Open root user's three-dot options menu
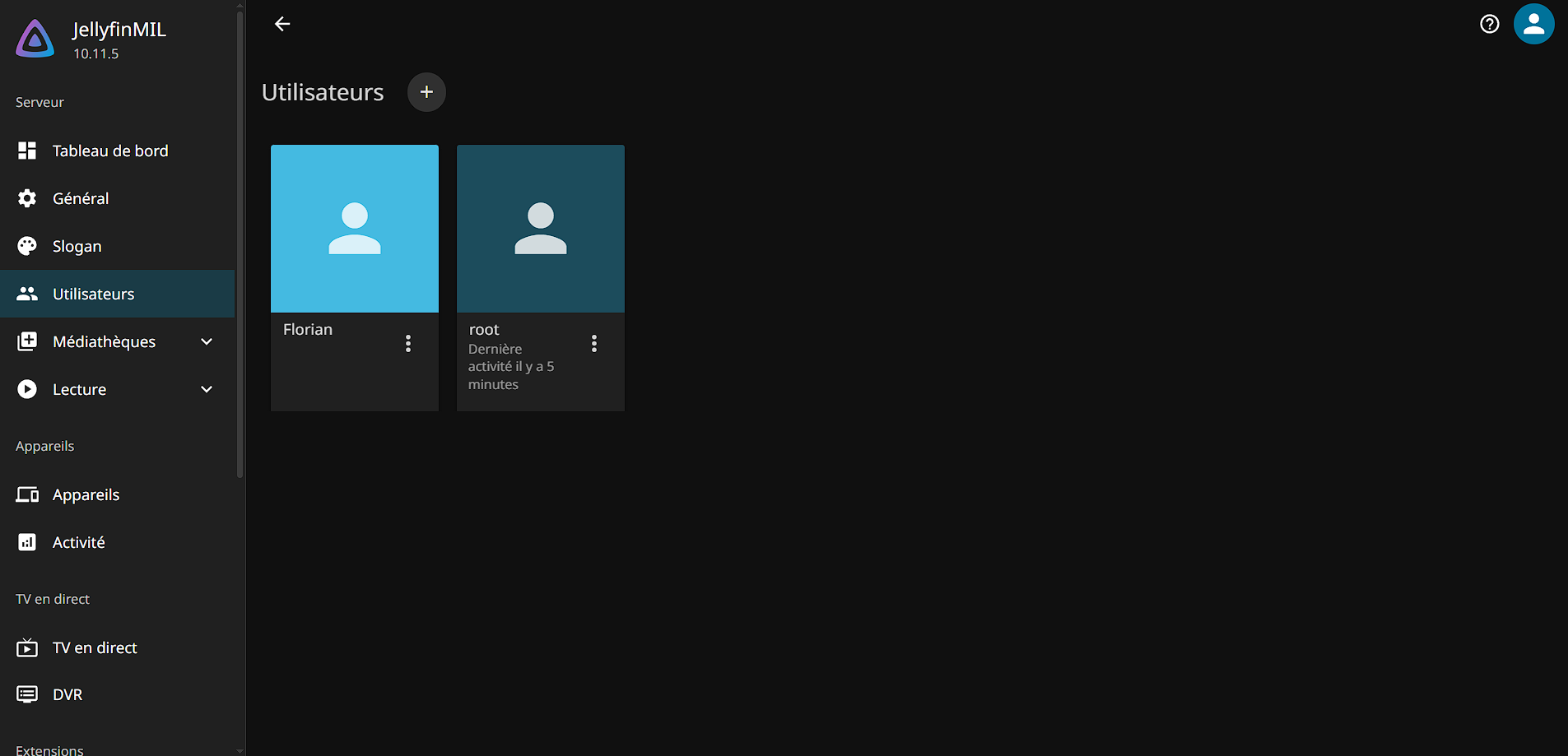The image size is (1568, 756). pyautogui.click(x=594, y=344)
